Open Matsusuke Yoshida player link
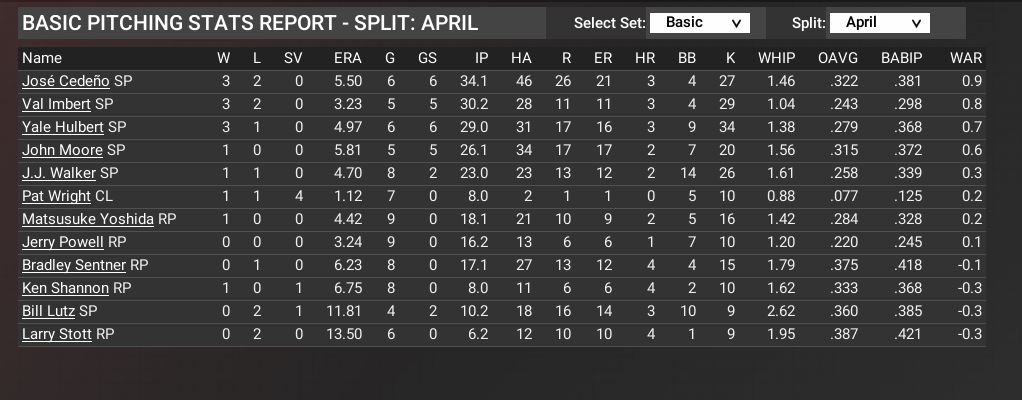The image size is (1022, 400). (x=87, y=219)
